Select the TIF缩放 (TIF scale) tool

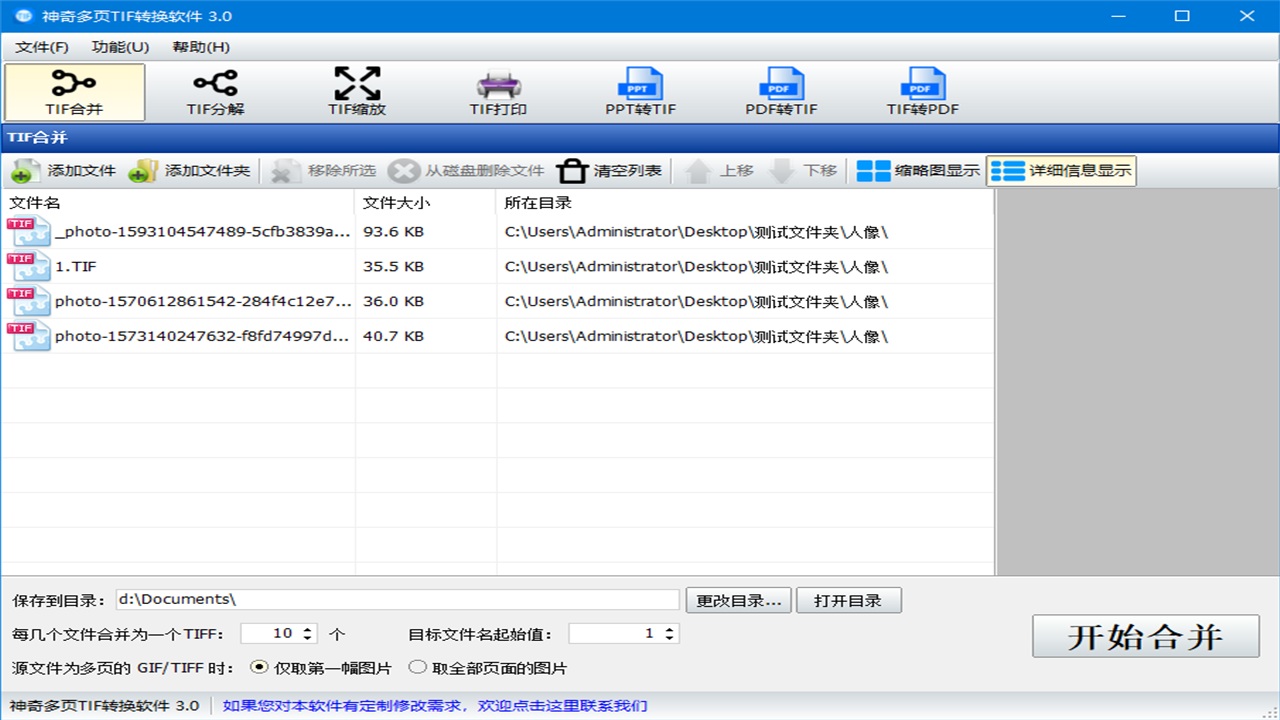356,90
